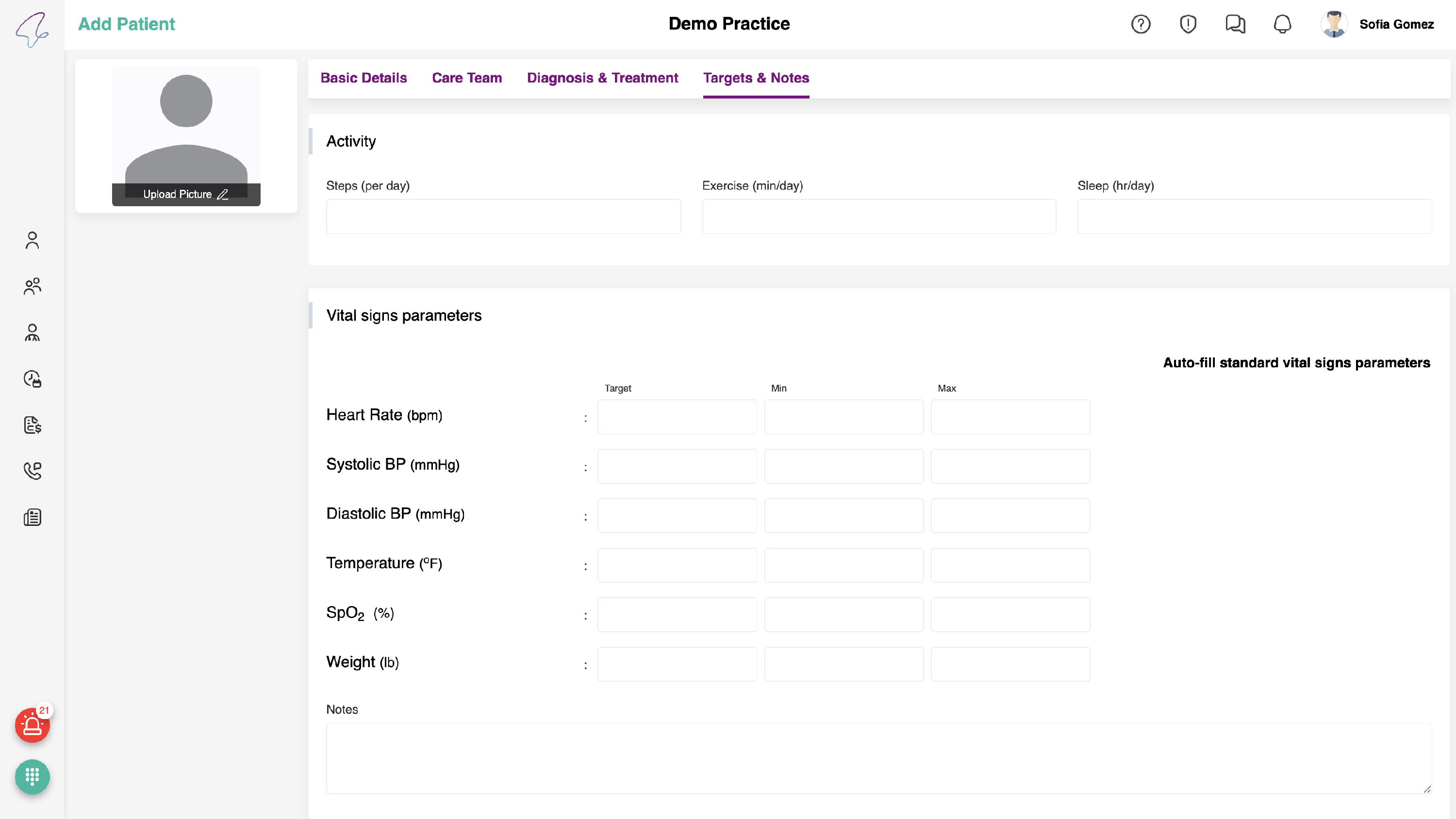Click the Notes text area

[878, 758]
